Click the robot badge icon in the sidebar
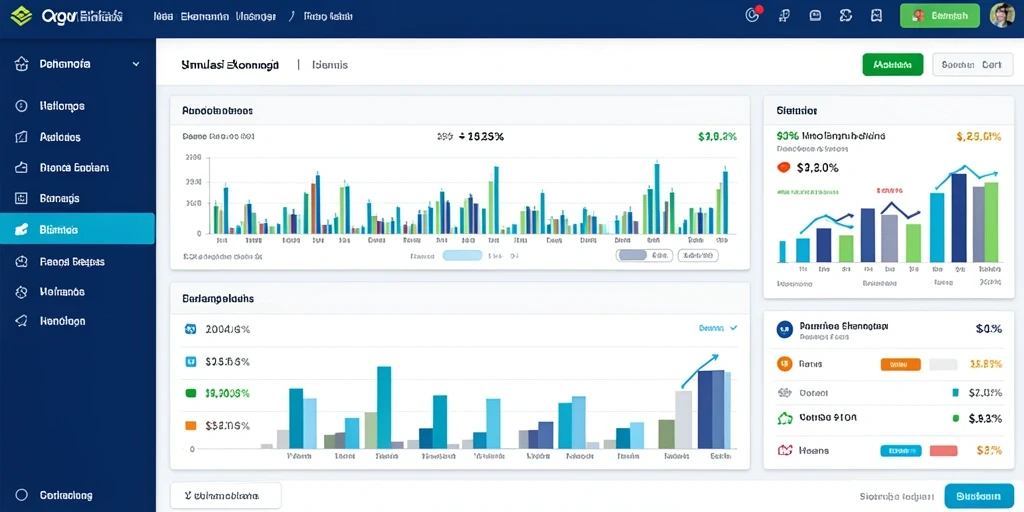Image resolution: width=1024 pixels, height=512 pixels. tap(21, 262)
